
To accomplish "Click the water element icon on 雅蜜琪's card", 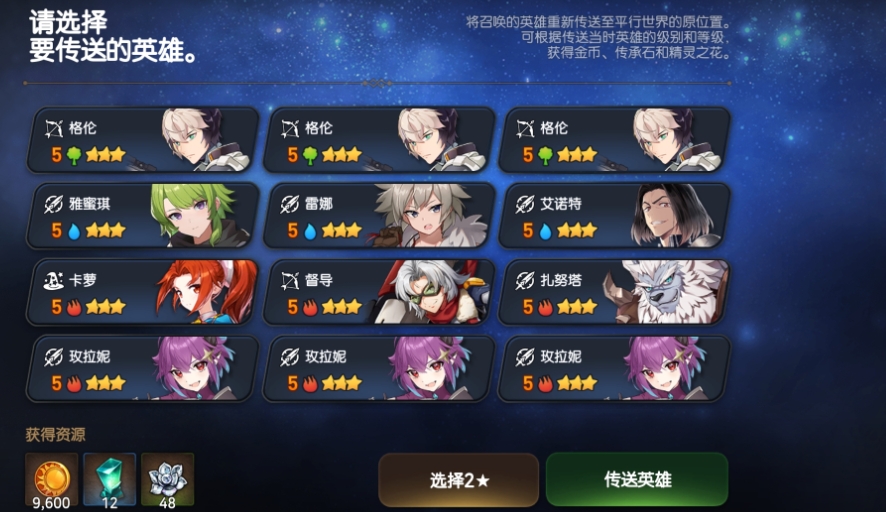I will pos(74,231).
